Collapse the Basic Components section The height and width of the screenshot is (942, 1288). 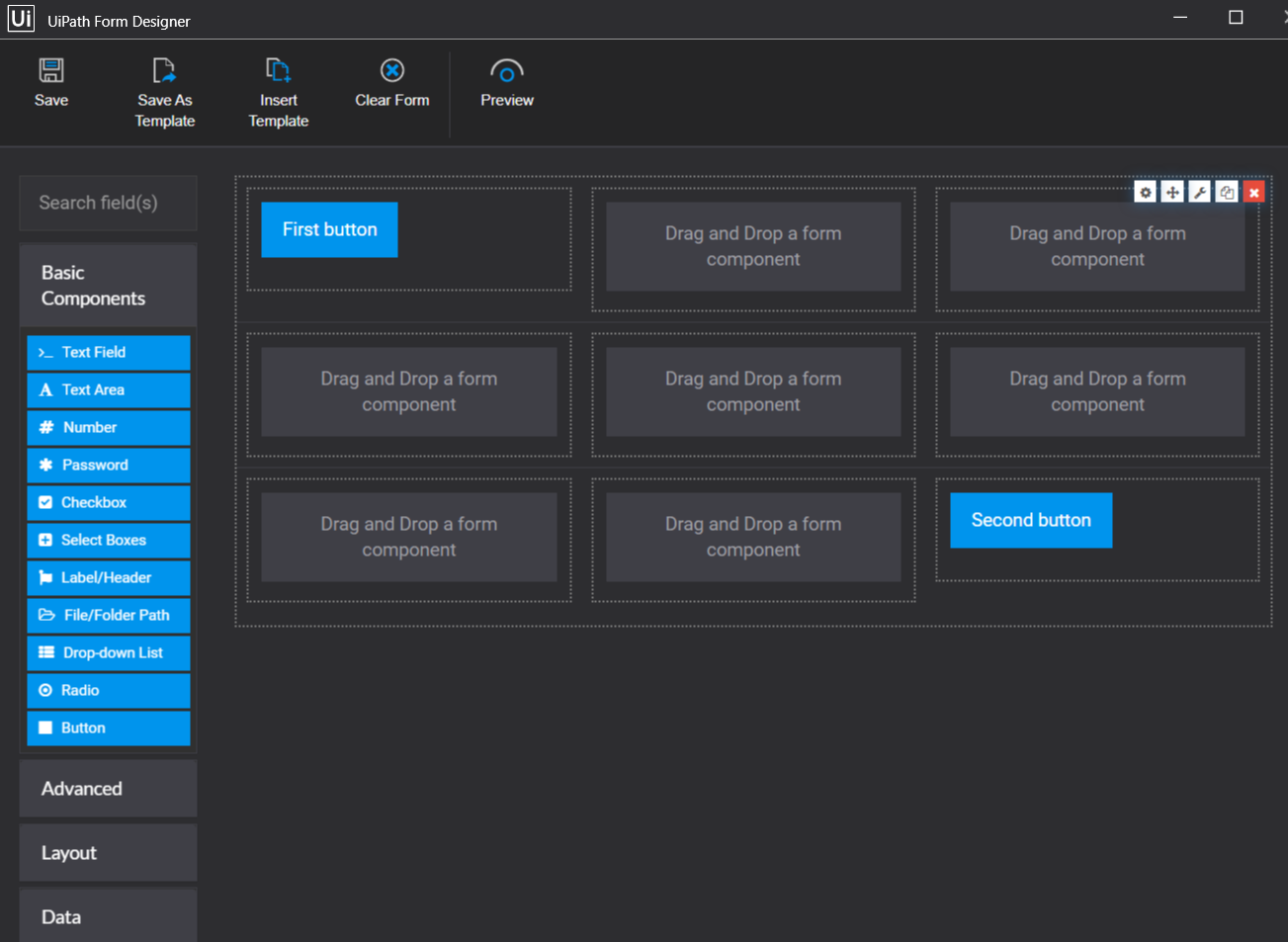(108, 285)
